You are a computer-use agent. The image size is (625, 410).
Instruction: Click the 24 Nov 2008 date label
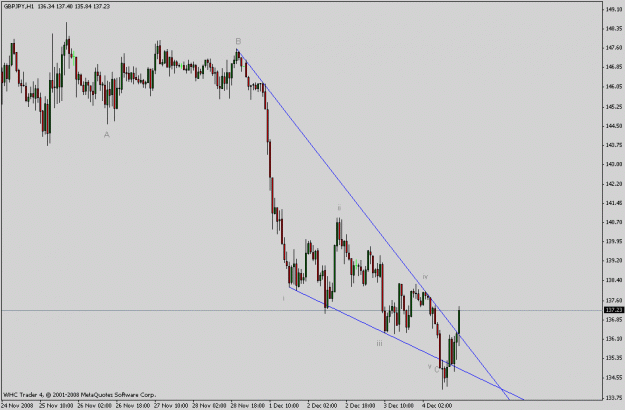(x=18, y=406)
